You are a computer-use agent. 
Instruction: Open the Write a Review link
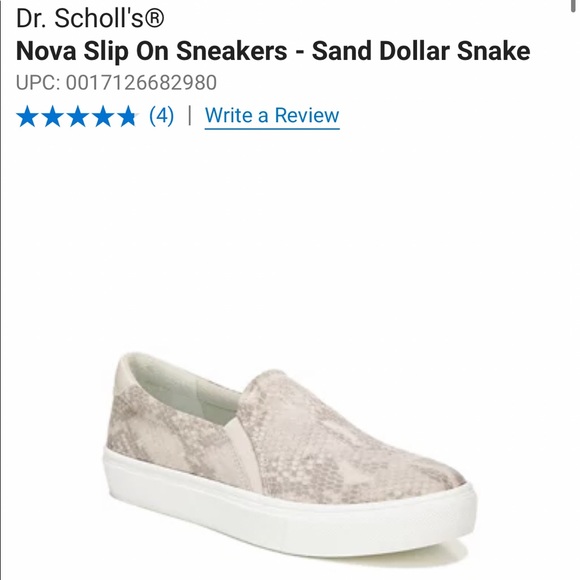pos(272,116)
